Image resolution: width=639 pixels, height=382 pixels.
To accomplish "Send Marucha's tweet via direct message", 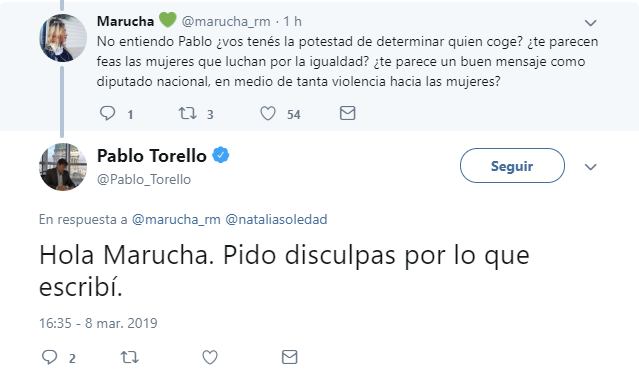I will coord(347,113).
